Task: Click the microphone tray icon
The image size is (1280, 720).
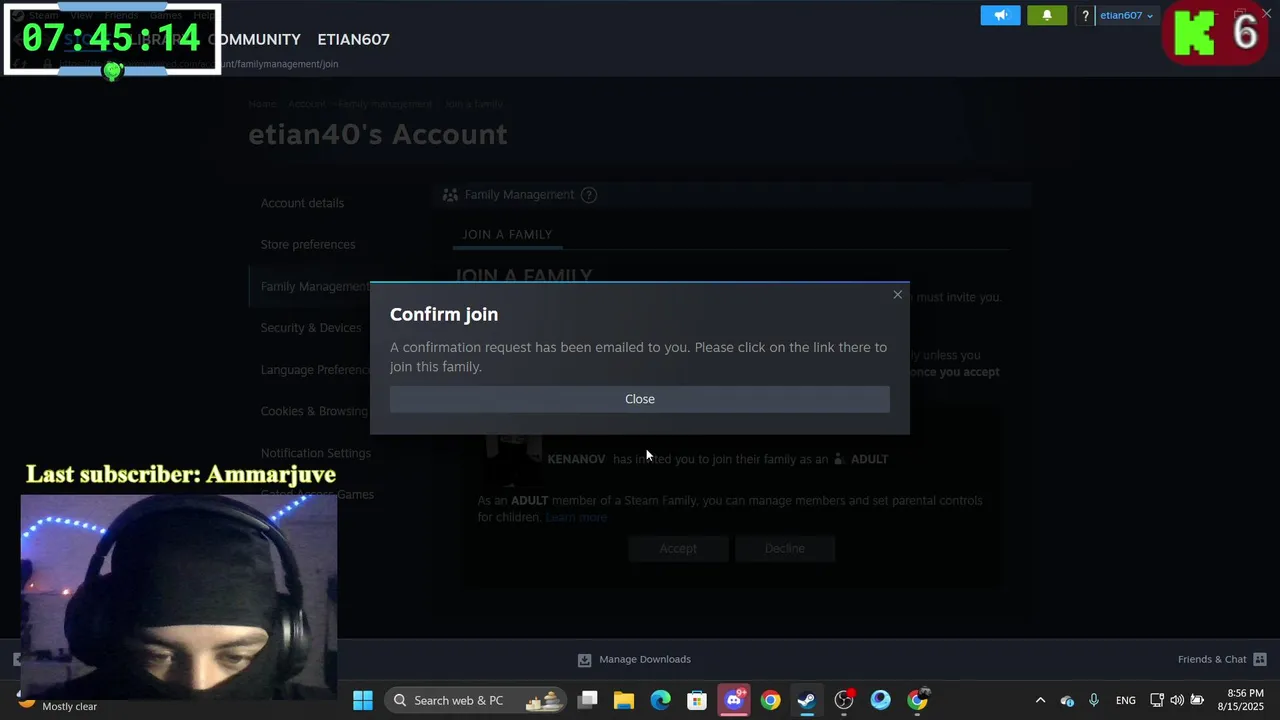Action: pos(1094,700)
